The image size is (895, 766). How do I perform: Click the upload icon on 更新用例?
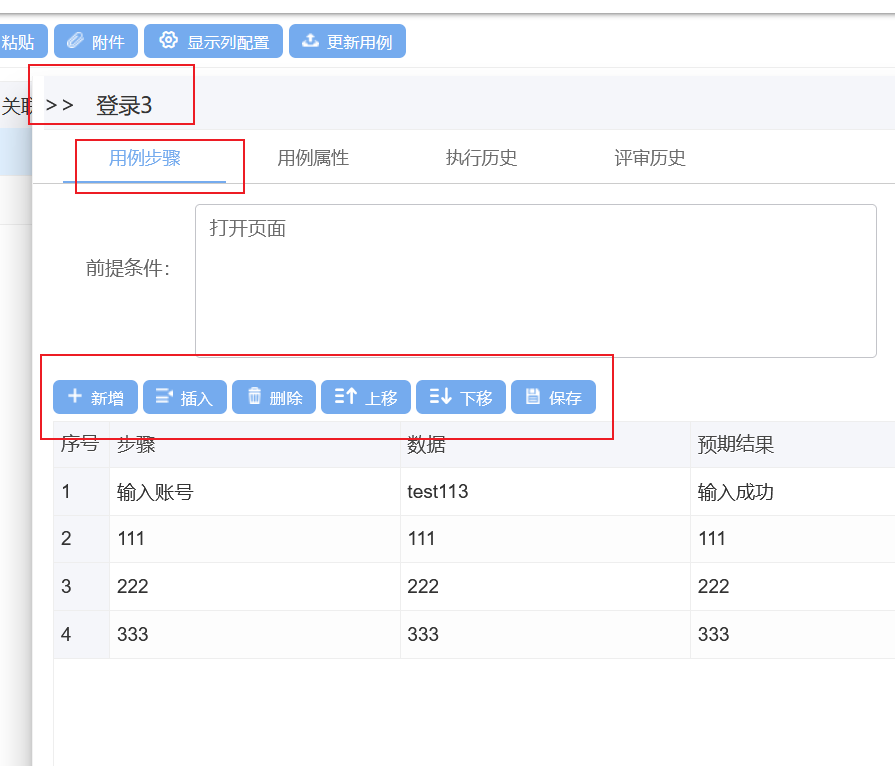pos(311,41)
